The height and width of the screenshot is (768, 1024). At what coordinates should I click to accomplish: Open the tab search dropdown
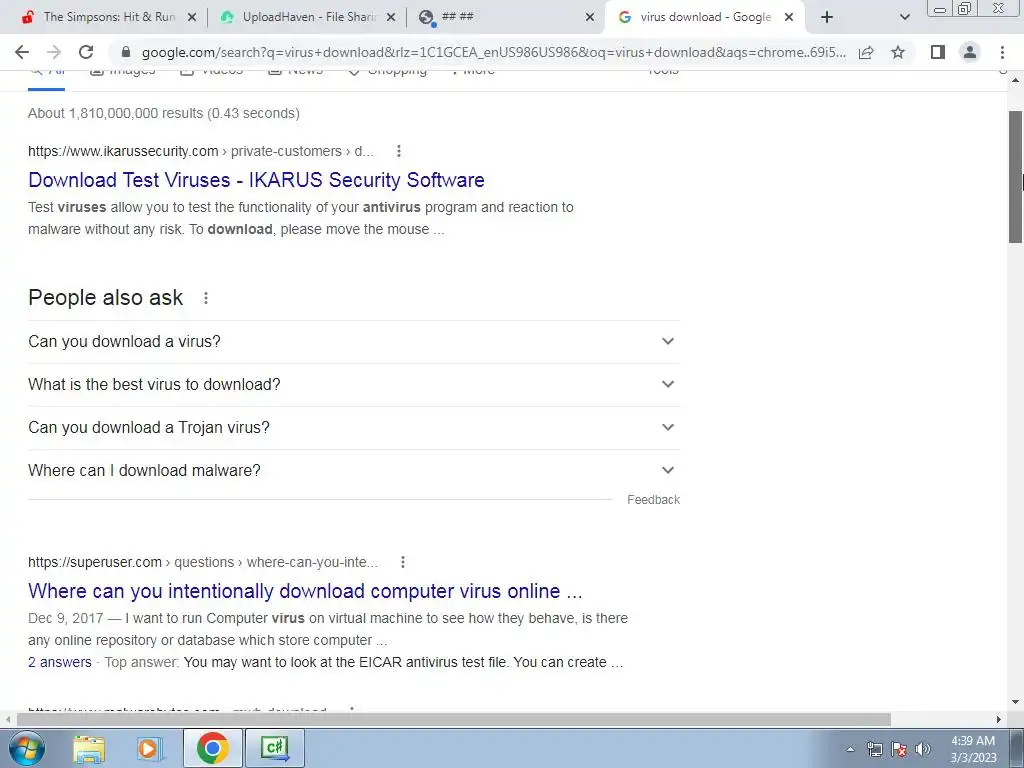pos(904,17)
